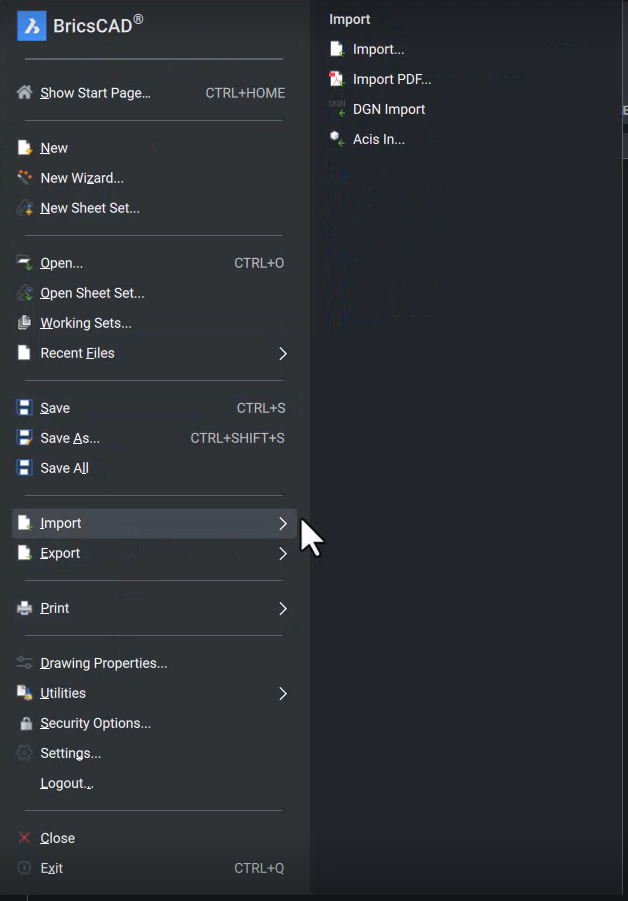Expand the Utilities submenu chevron

point(281,692)
